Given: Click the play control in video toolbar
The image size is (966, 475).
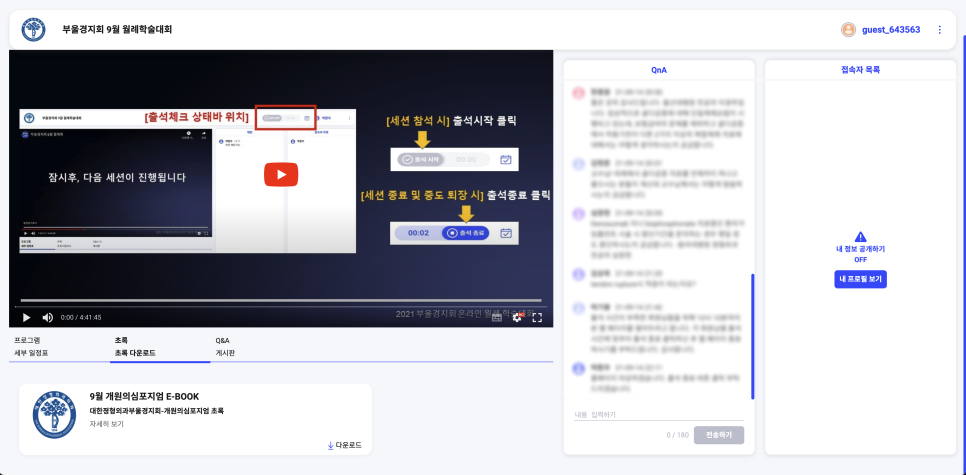Looking at the screenshot, I should point(26,317).
